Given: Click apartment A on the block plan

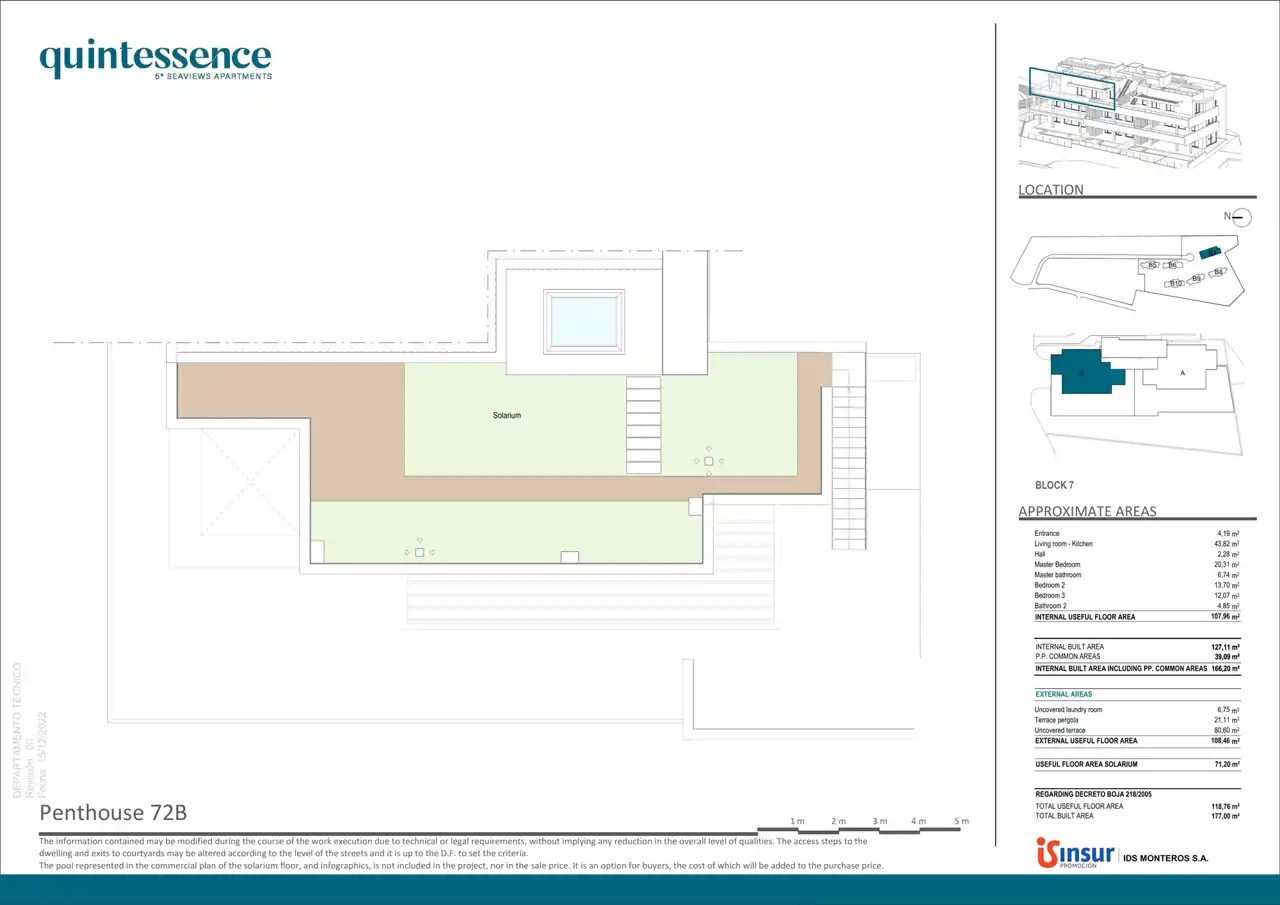Looking at the screenshot, I should [x=1182, y=373].
